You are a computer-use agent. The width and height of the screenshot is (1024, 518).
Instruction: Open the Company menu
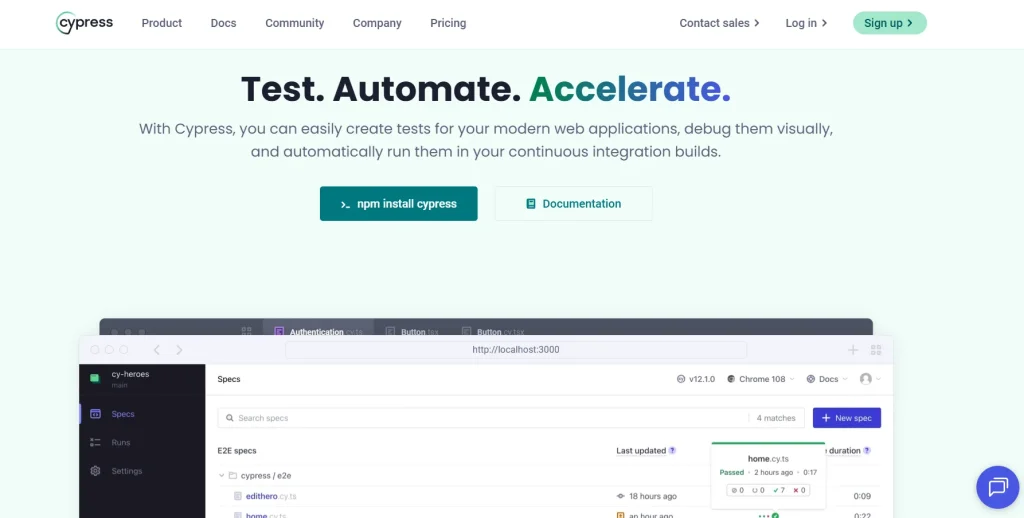[377, 23]
